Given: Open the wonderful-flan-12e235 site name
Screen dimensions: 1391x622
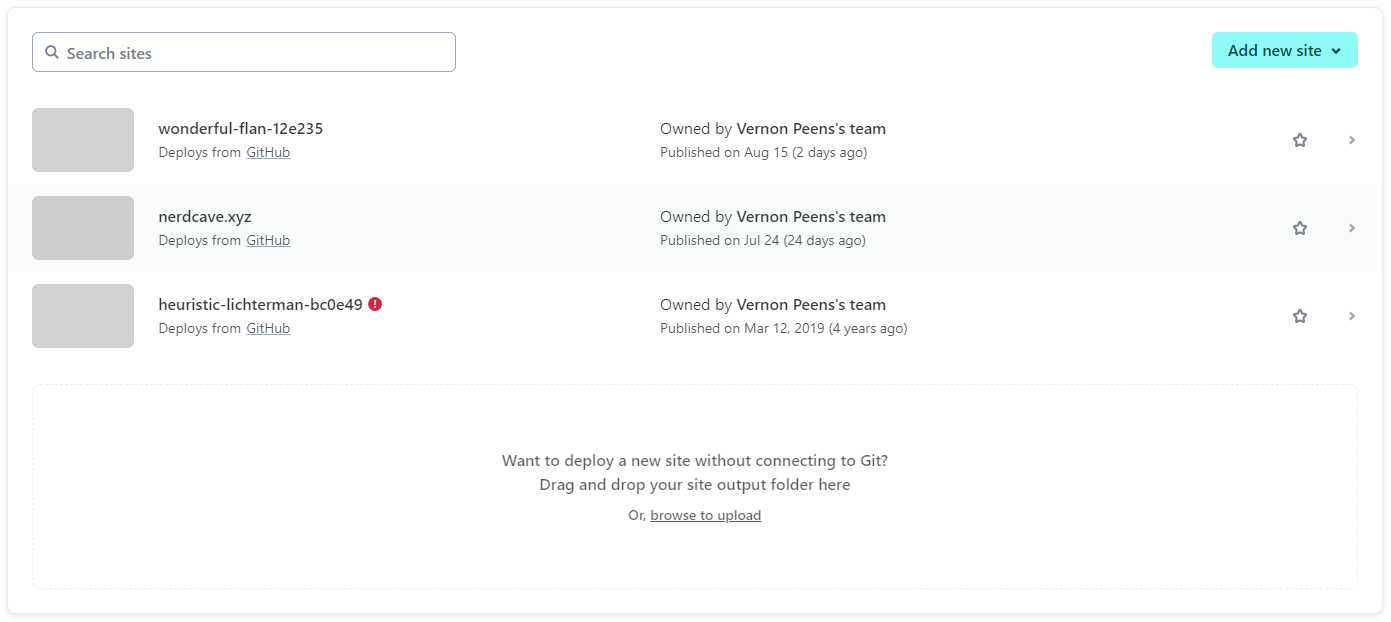Looking at the screenshot, I should click(240, 129).
